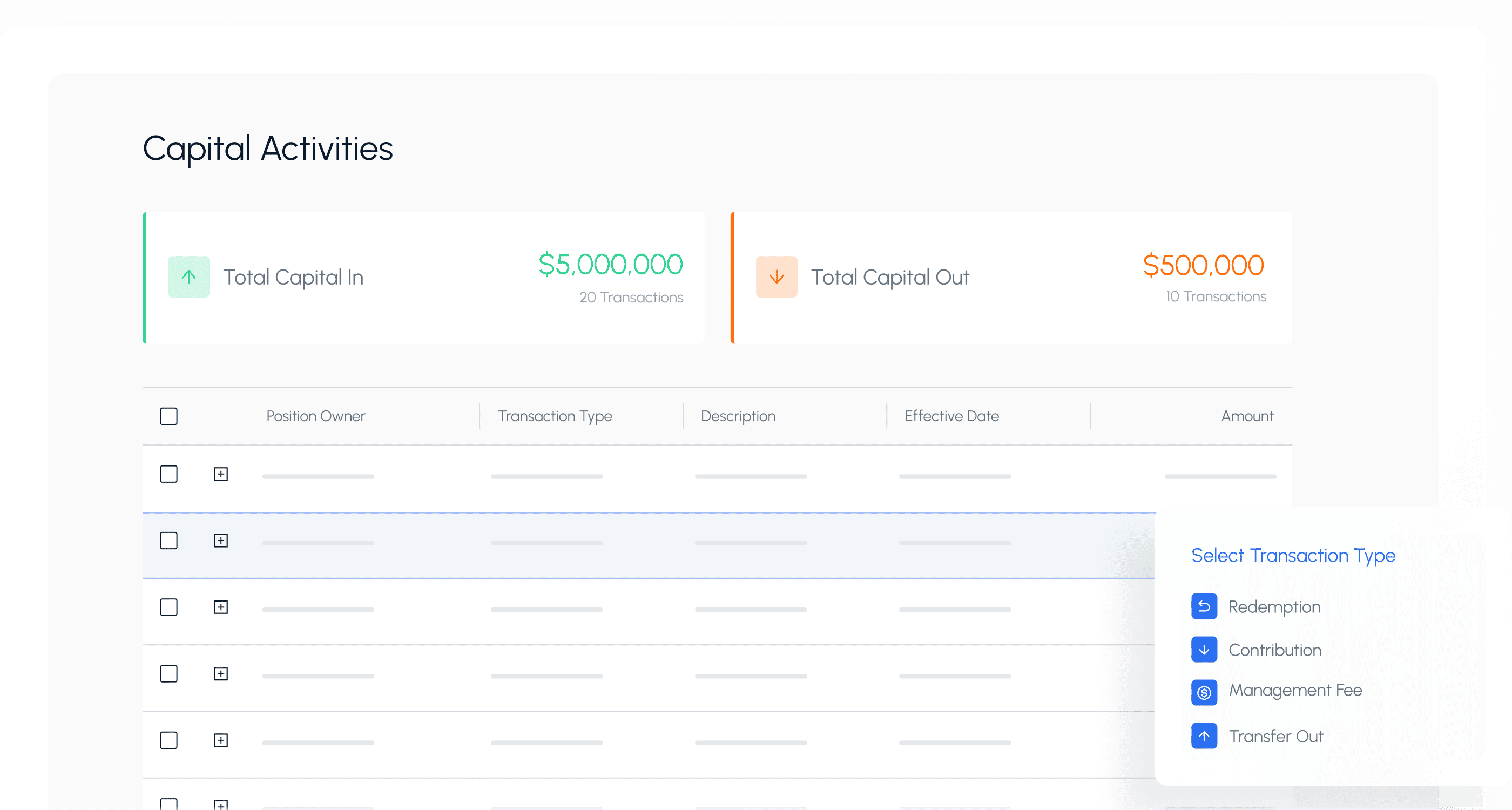Click the orange down-arrow Total Capital Out icon
The width and height of the screenshot is (1512, 810).
click(776, 276)
